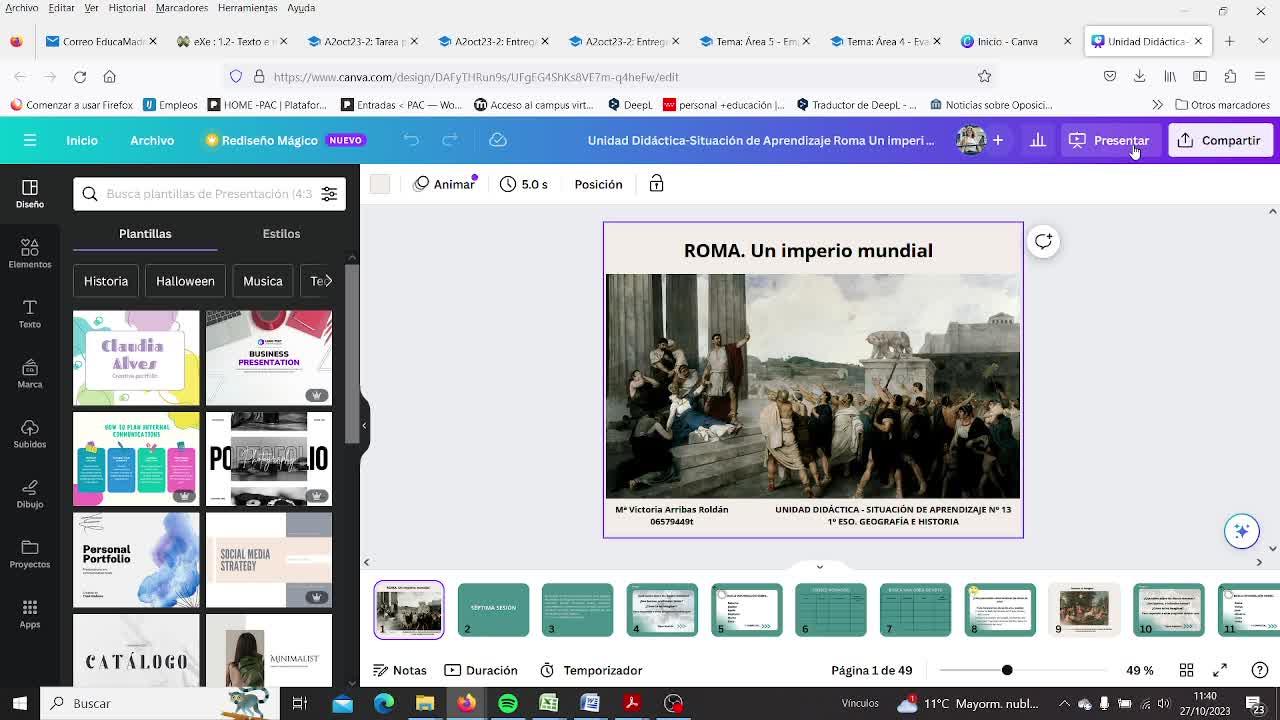This screenshot has height=720, width=1280.
Task: Expand hidden bookmarks overflow chevron
Action: coord(1157,105)
